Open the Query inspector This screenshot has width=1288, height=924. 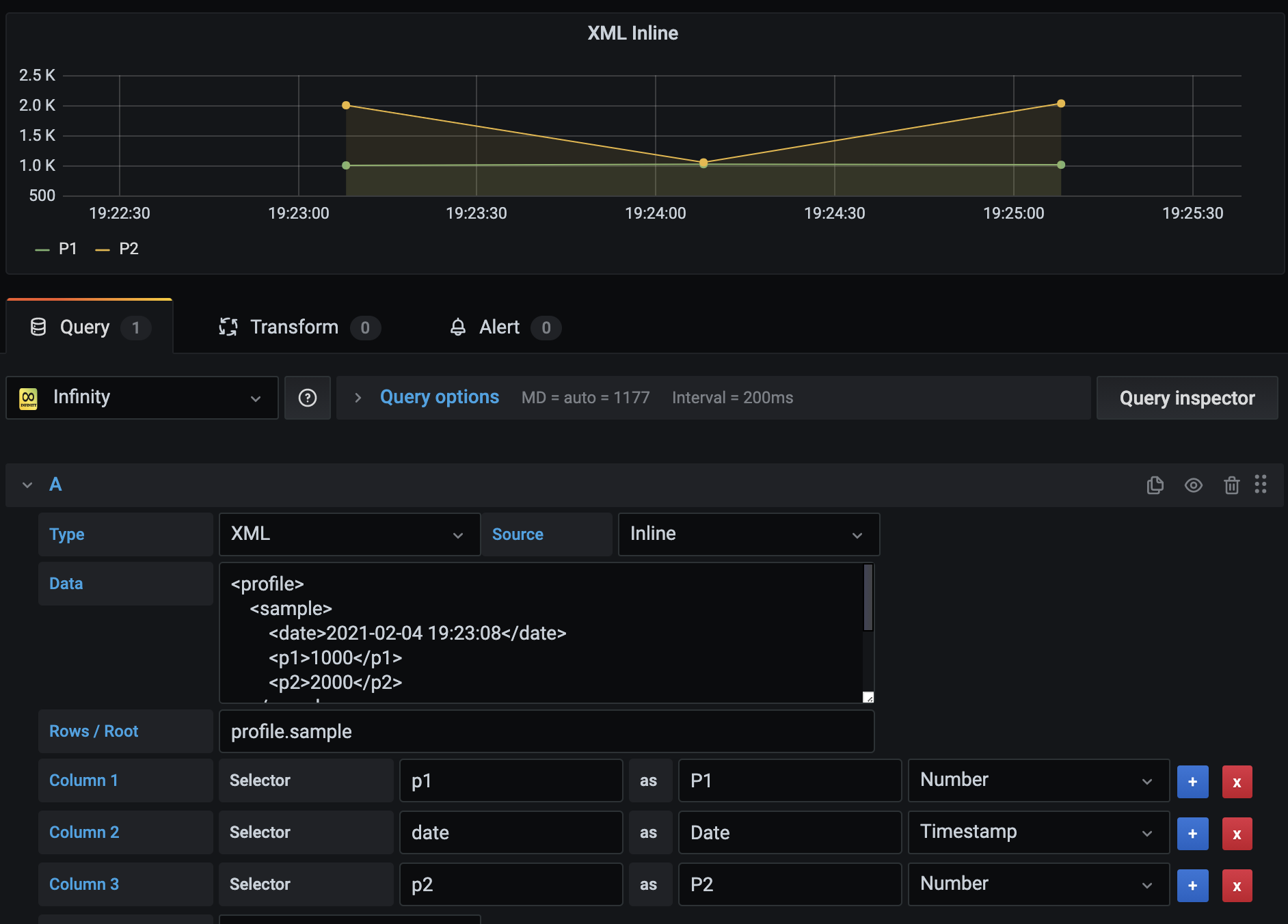tap(1187, 398)
